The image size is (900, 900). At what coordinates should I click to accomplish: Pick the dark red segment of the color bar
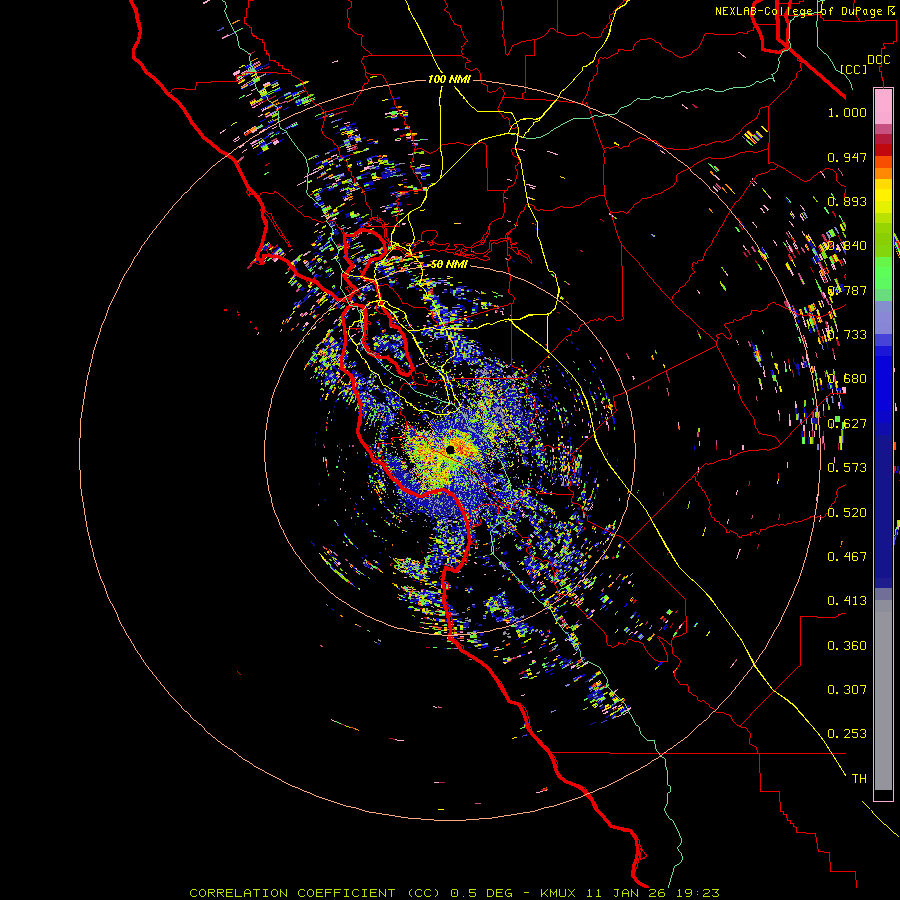click(x=883, y=149)
